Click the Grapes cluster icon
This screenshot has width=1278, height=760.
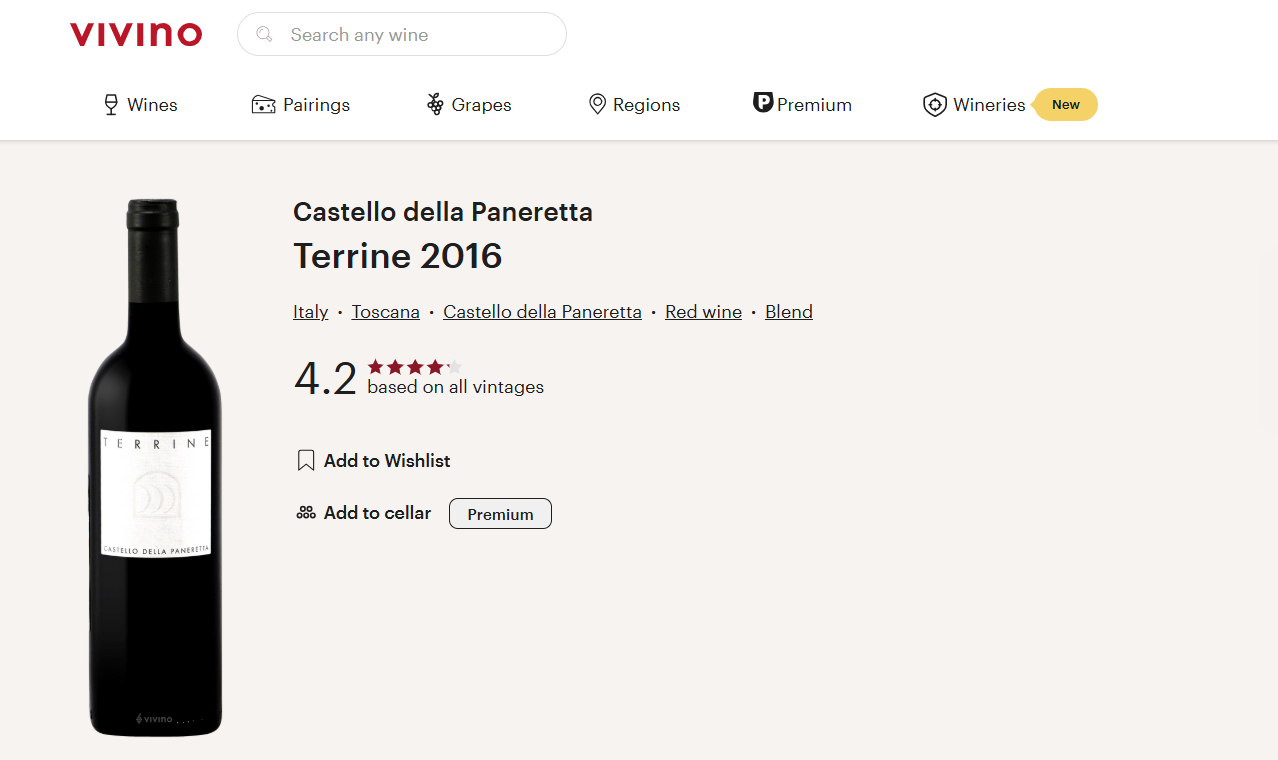[x=435, y=105]
